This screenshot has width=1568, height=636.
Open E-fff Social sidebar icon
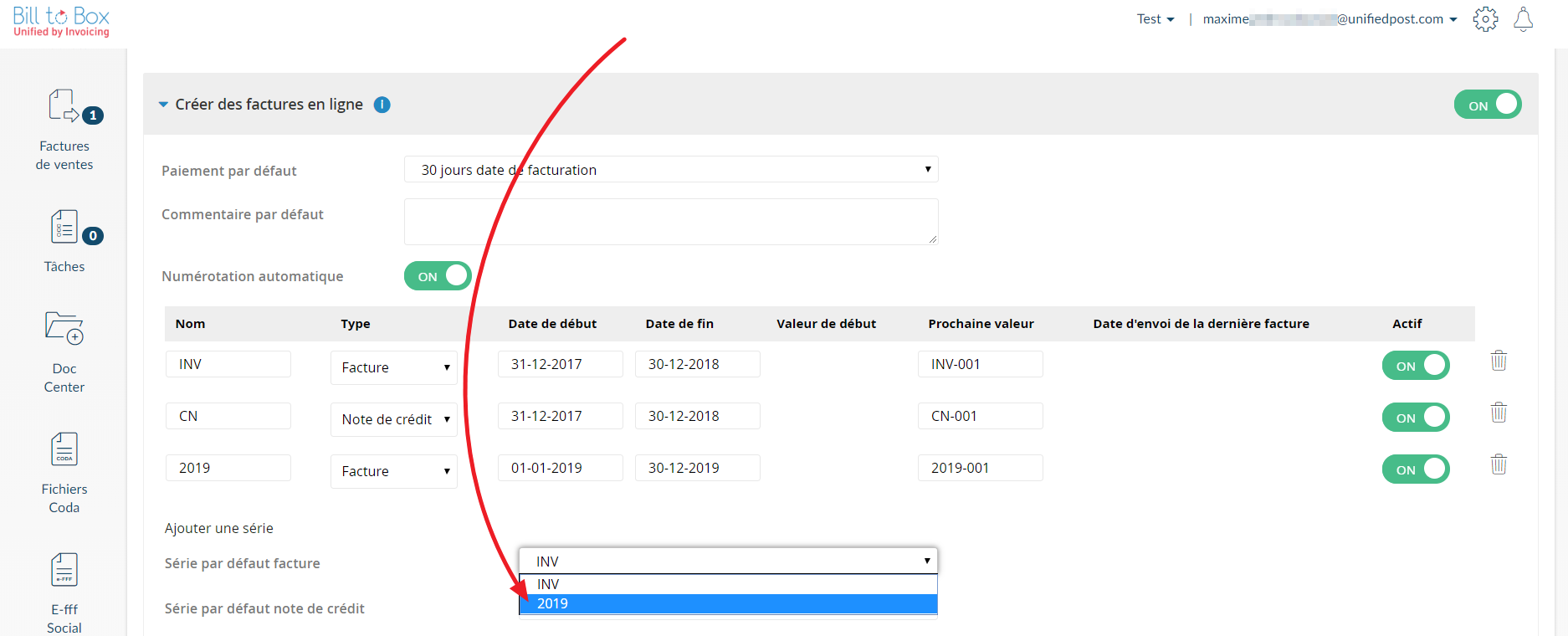[64, 570]
